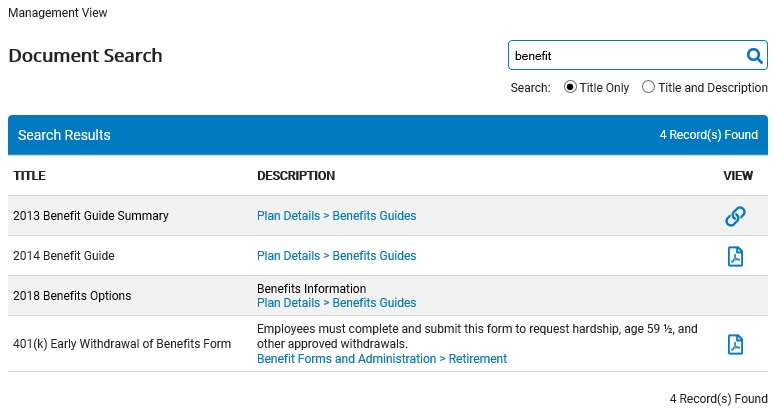The width and height of the screenshot is (775, 420).
Task: Open the Retirement category link
Action: coord(477,359)
